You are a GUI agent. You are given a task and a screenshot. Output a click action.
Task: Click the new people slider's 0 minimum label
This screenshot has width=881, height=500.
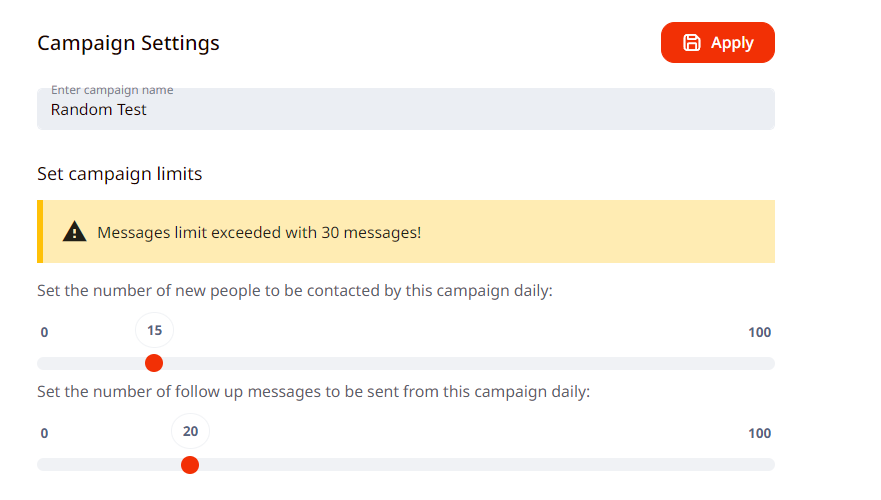click(x=44, y=332)
